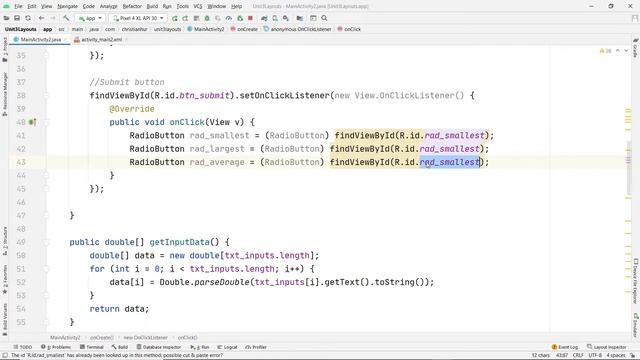Image resolution: width=640 pixels, height=360 pixels.
Task: Open the Navigate menu
Action: [x=67, y=6]
